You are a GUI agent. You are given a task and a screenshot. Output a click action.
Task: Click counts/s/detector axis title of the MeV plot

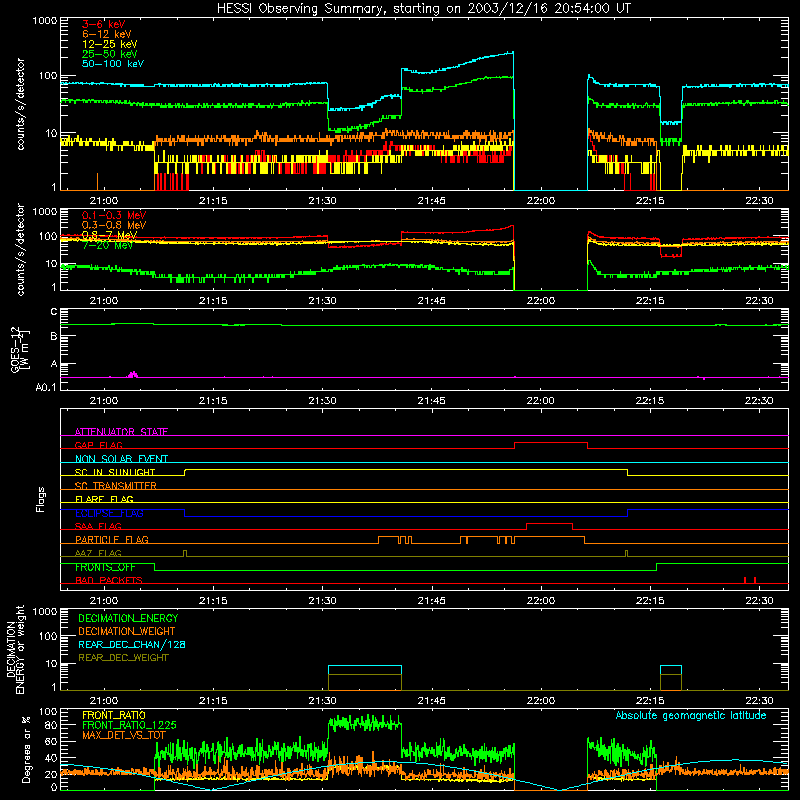[20, 249]
